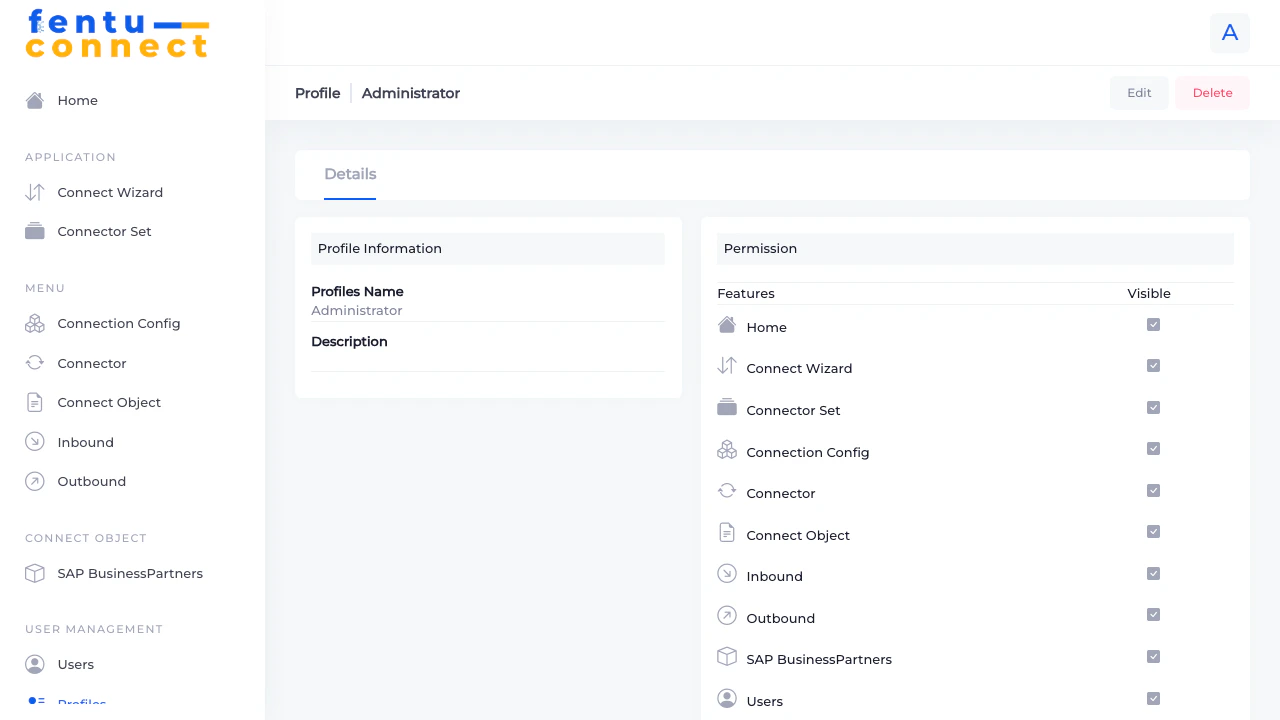
Task: Toggle the Connector Set visible checkbox
Action: click(x=1153, y=408)
